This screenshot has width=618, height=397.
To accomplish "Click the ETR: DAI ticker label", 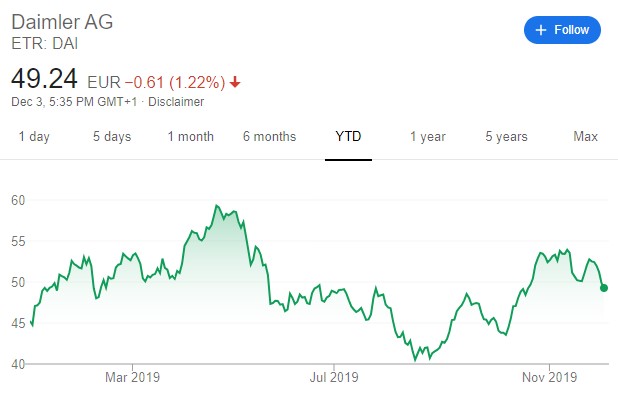I will (x=45, y=43).
